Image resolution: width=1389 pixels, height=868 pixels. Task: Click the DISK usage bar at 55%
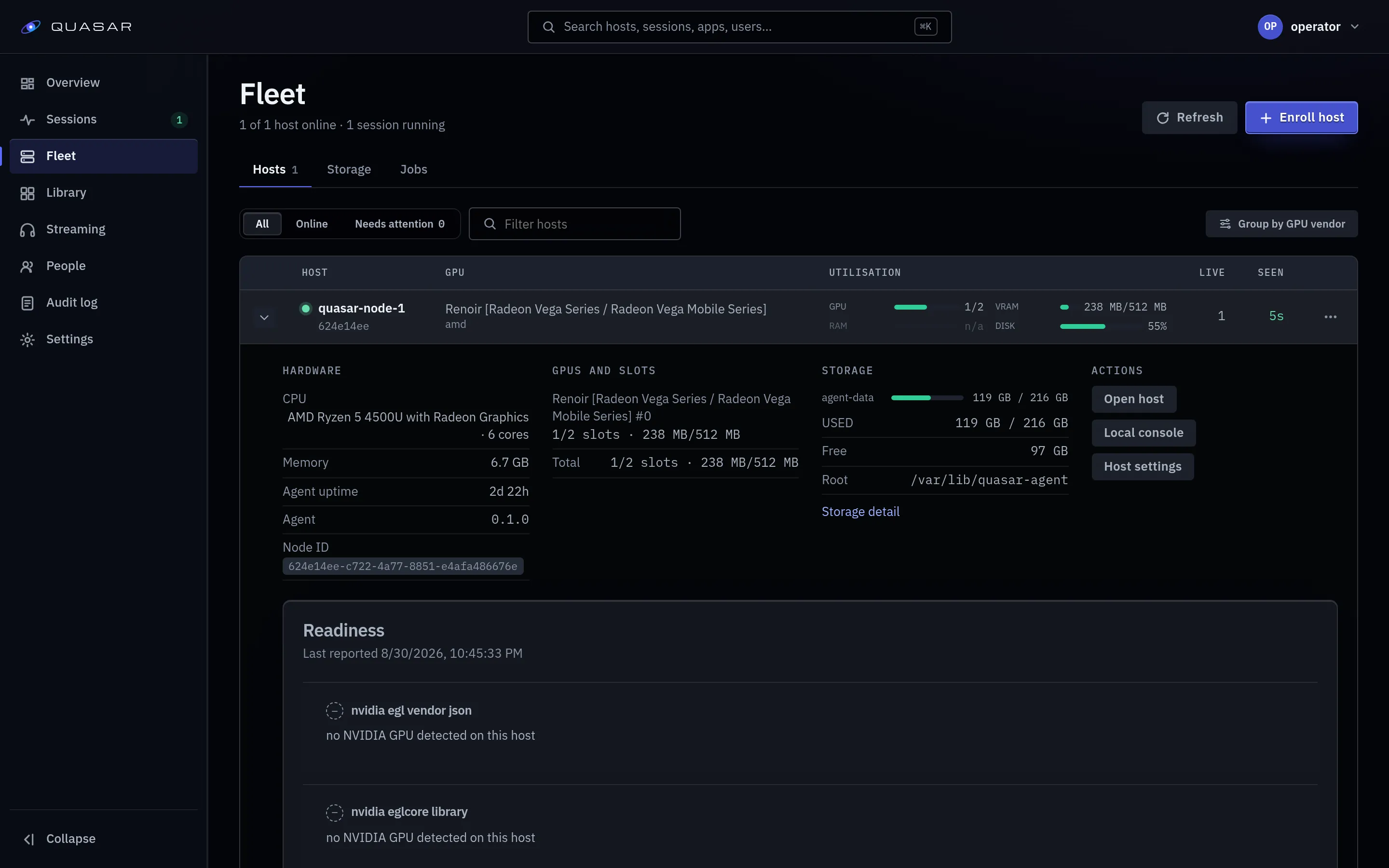pyautogui.click(x=1100, y=326)
